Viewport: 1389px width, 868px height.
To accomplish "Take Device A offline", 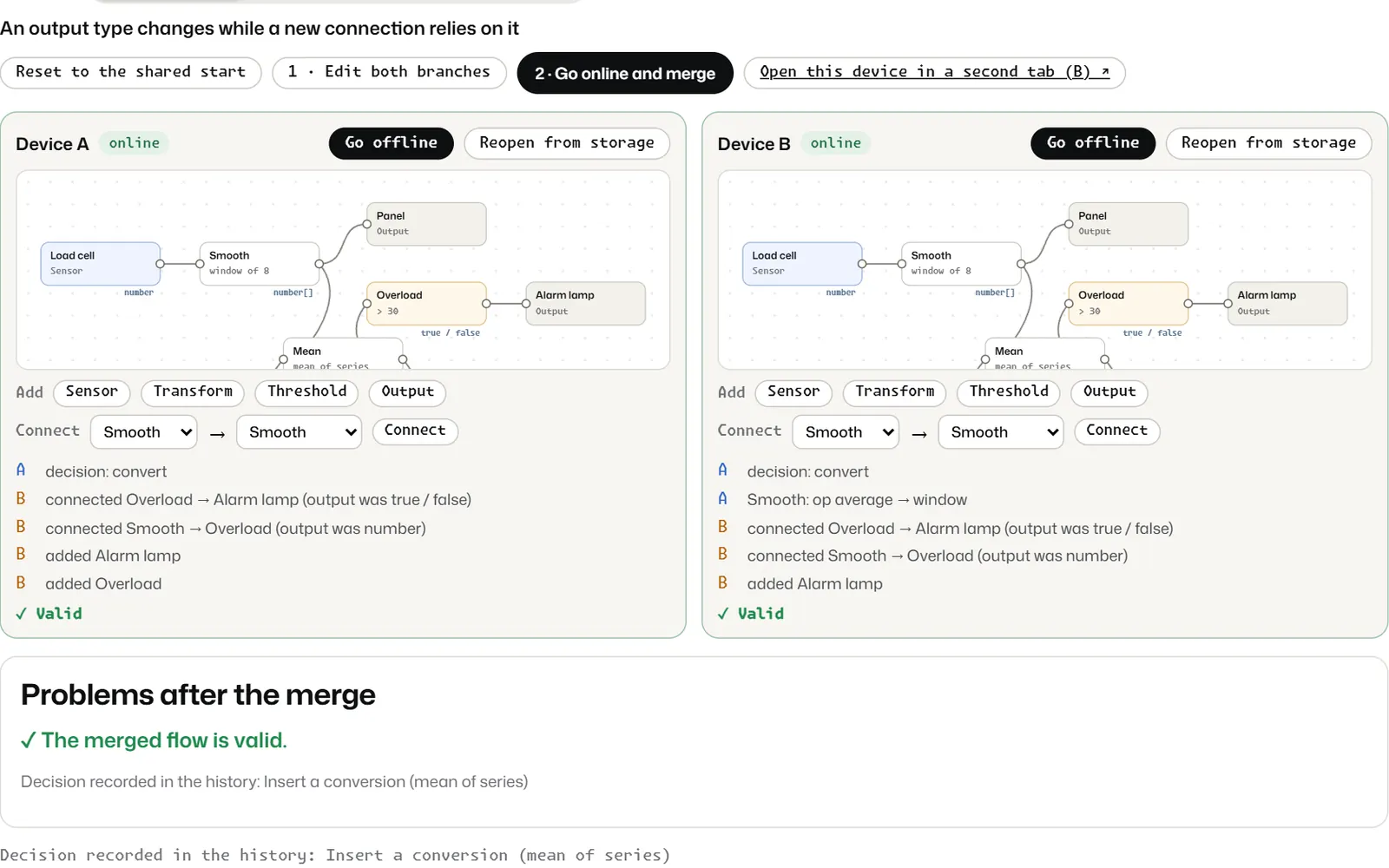I will 391,142.
